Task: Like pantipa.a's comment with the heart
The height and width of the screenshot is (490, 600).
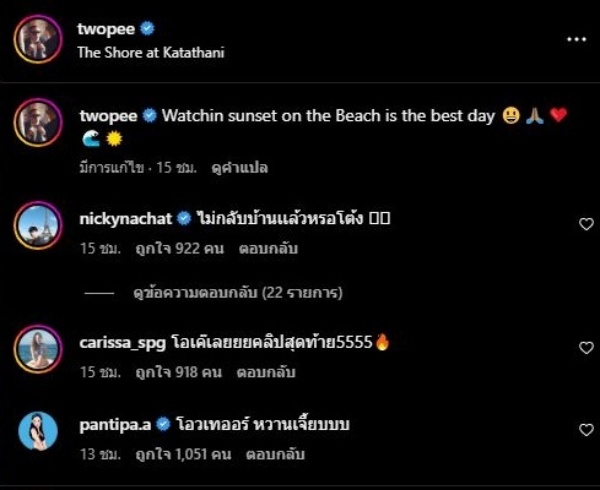Action: [x=586, y=430]
